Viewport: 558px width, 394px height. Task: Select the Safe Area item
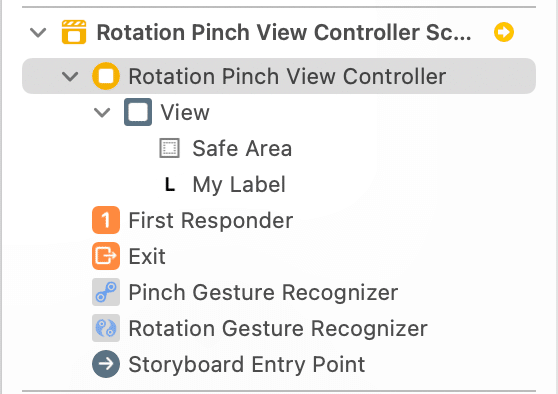(x=242, y=148)
